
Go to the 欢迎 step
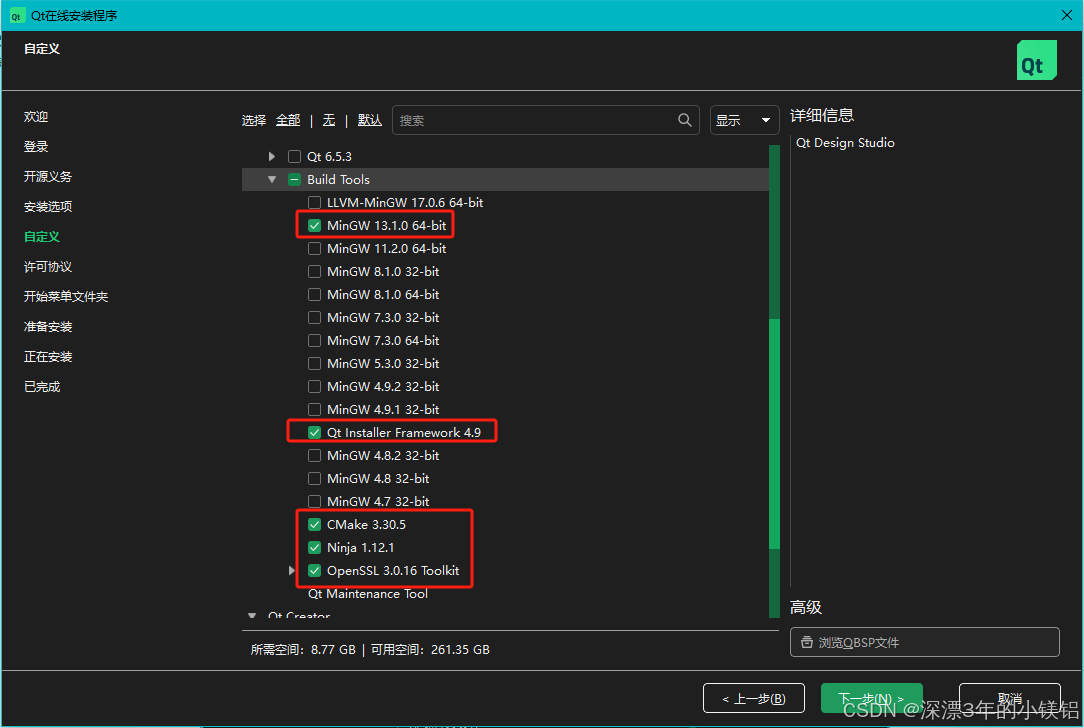36,117
